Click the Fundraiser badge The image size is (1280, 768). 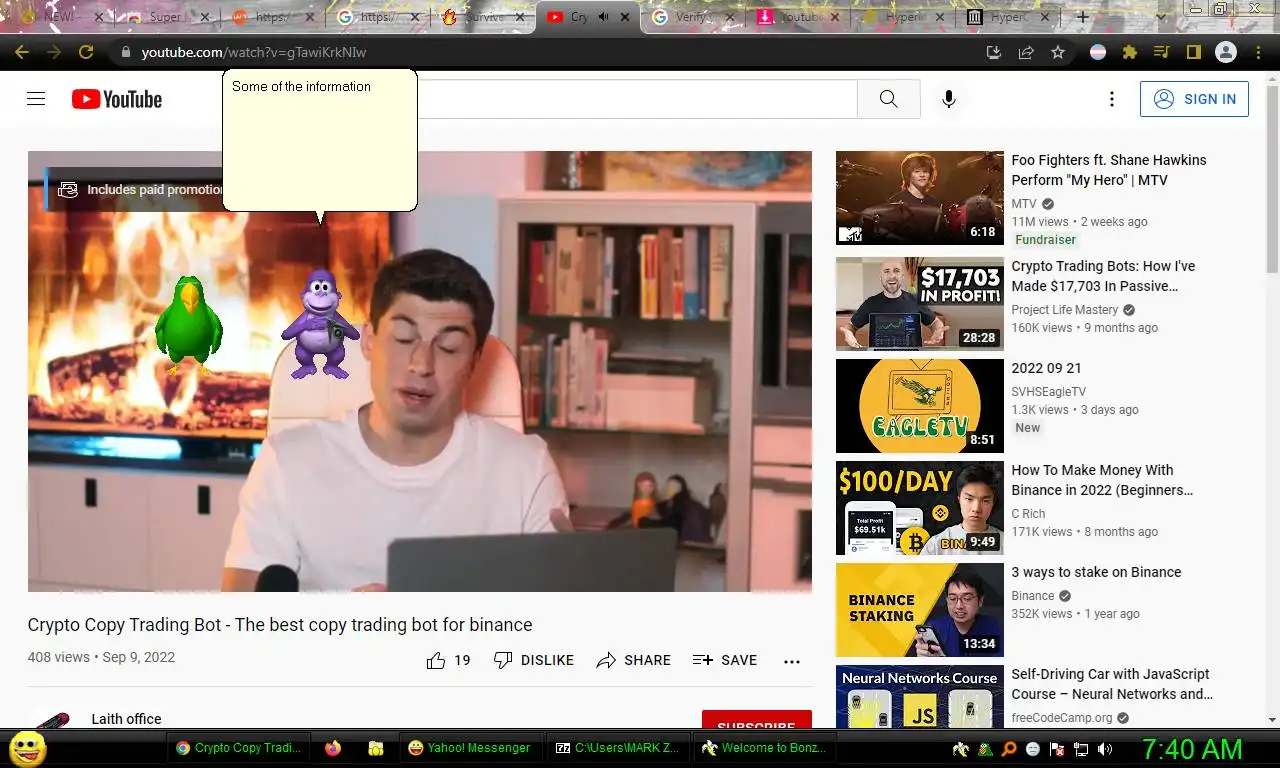[1046, 240]
